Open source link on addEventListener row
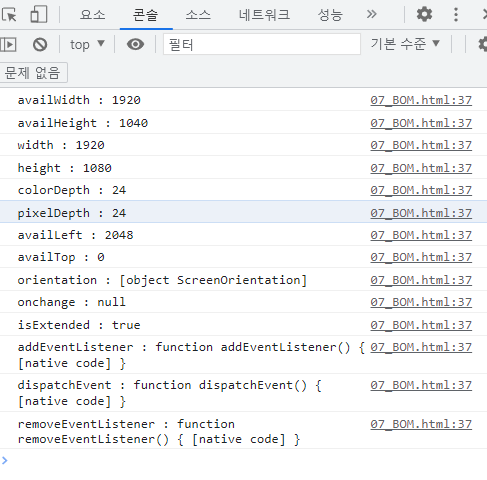 (x=421, y=347)
